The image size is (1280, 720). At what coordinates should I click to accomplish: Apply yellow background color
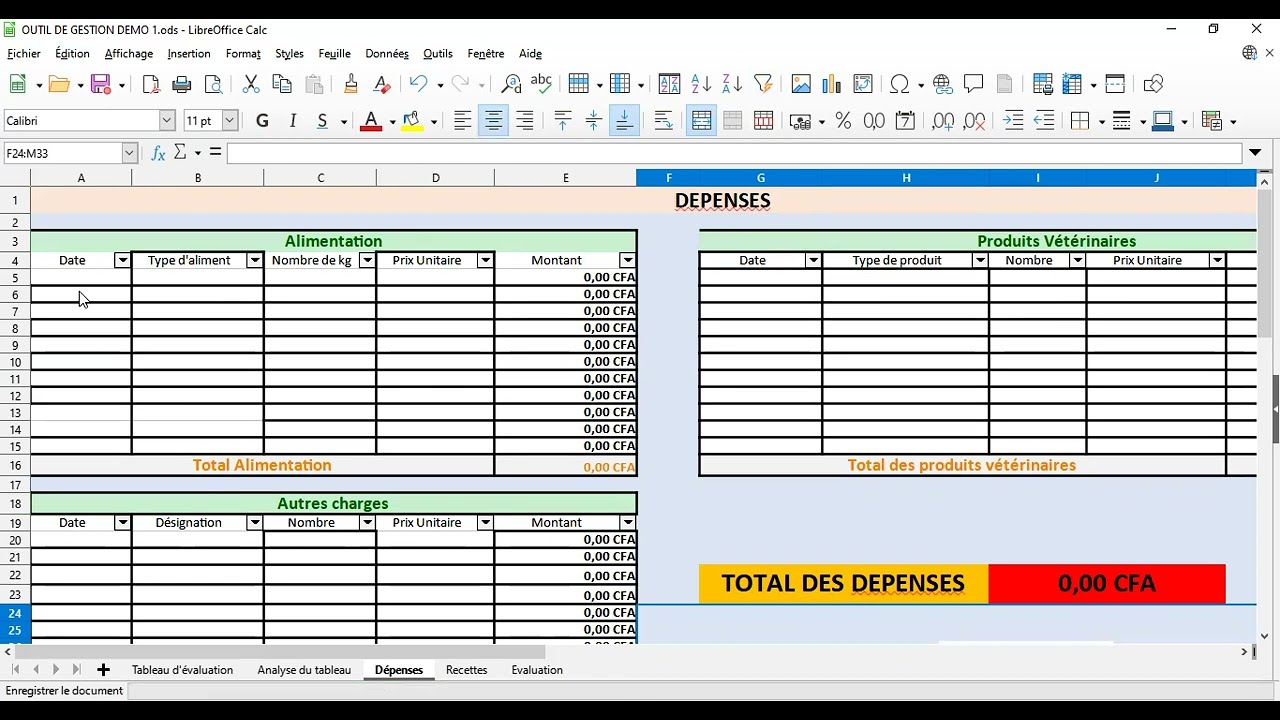pos(411,121)
